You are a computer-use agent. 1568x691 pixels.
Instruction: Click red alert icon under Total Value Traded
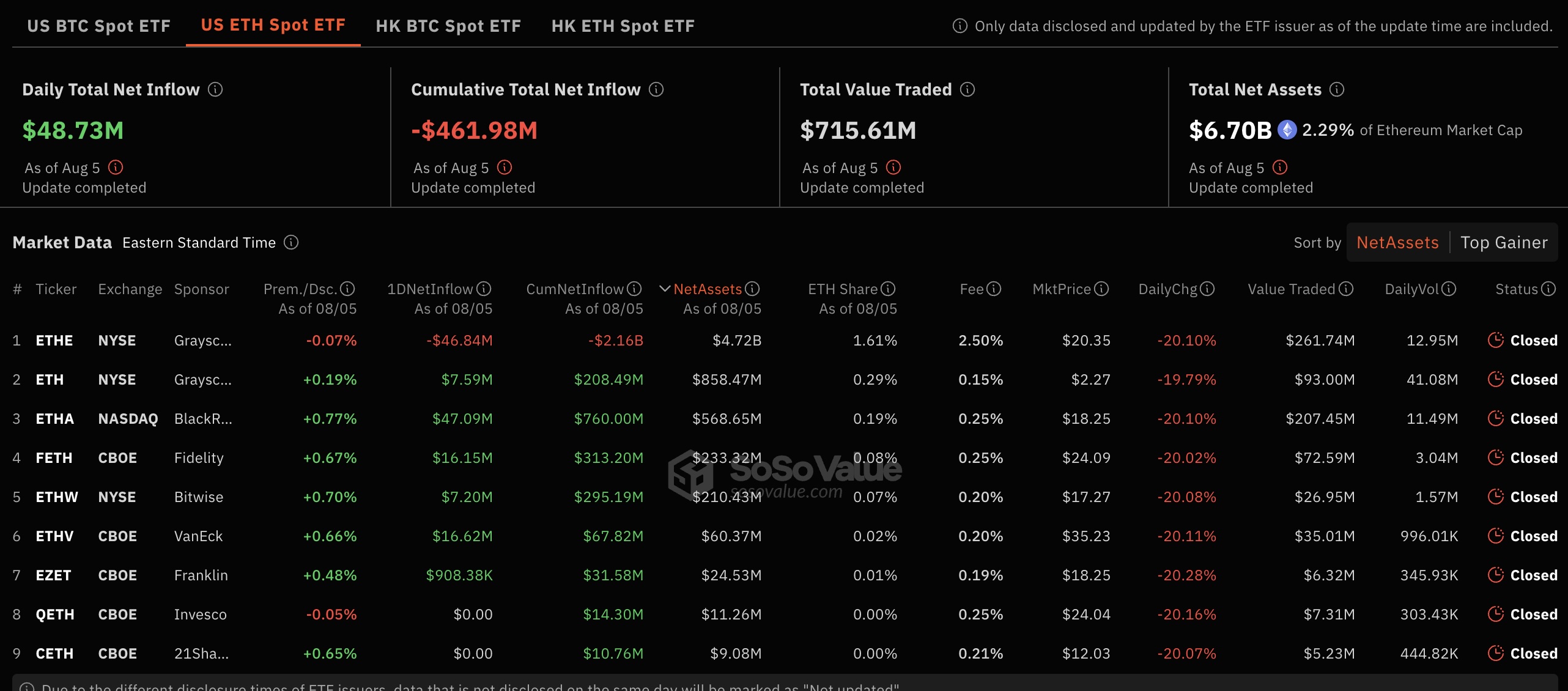pyautogui.click(x=893, y=168)
